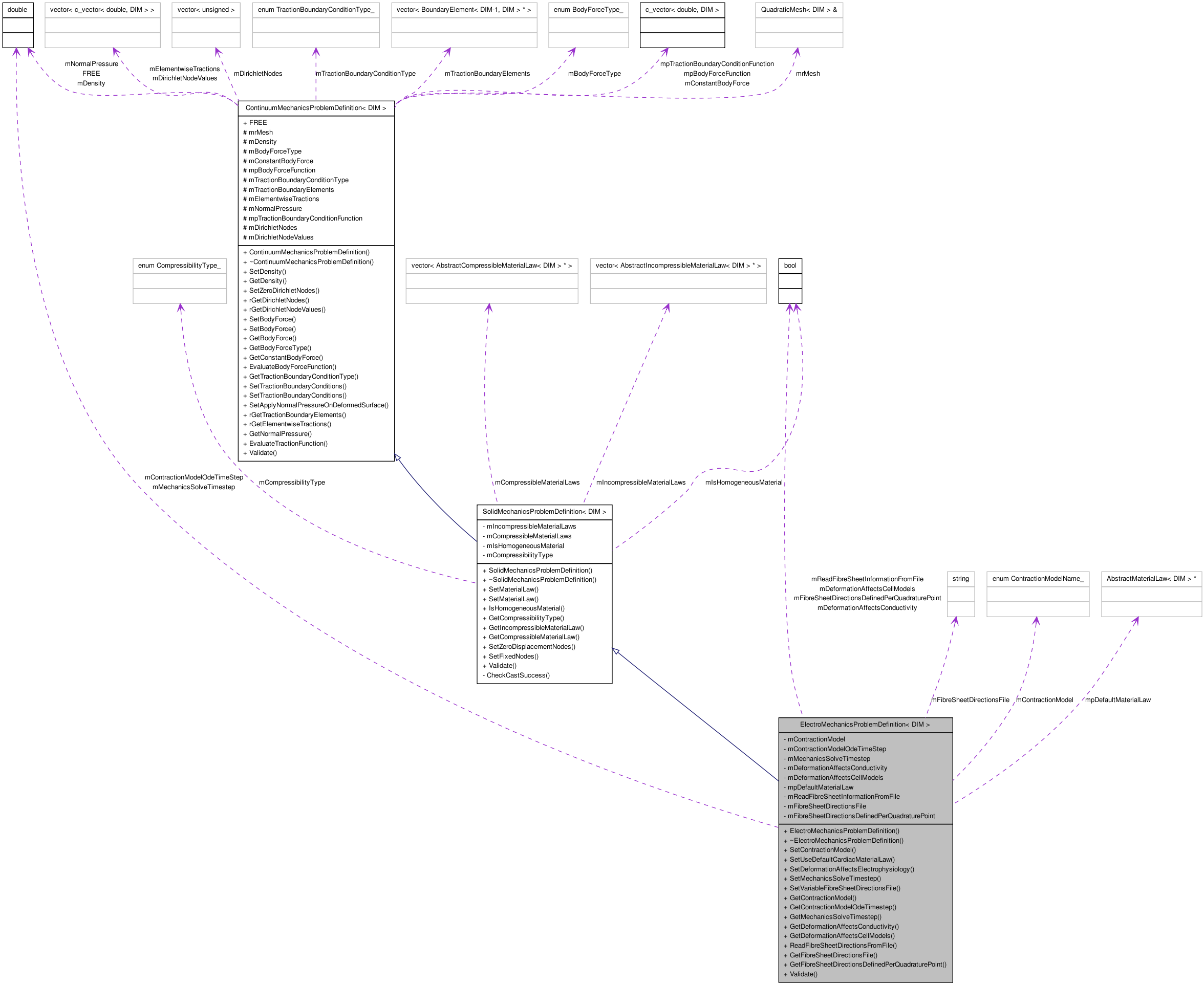This screenshot has height=985, width=1204.
Task: Click '+ SetUseDefaultCardiacMaterialLaw()' method
Action: click(x=839, y=860)
